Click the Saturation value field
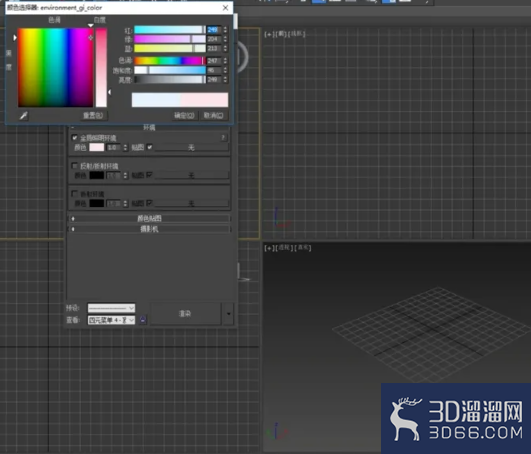Image resolution: width=531 pixels, height=454 pixels. click(x=214, y=70)
